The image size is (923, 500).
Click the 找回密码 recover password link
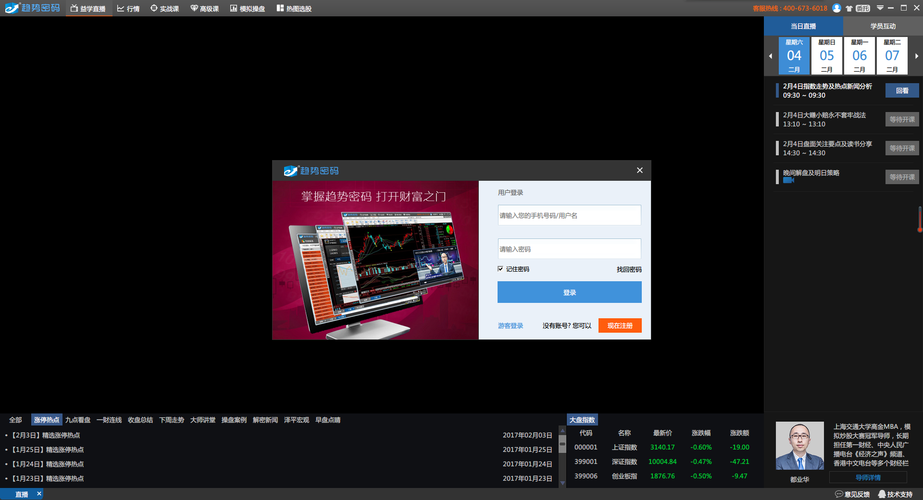point(628,269)
